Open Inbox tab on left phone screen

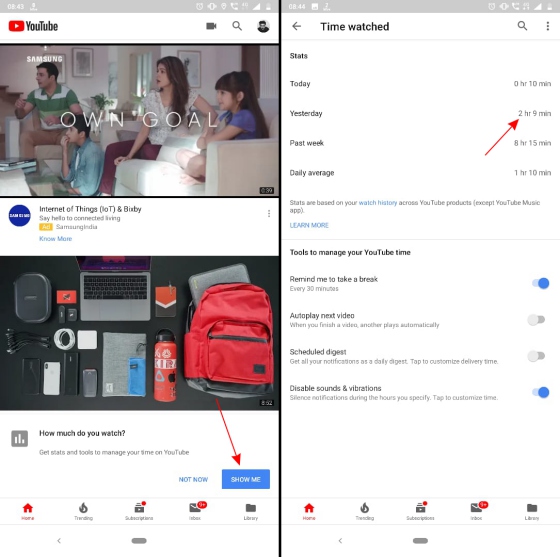coord(196,511)
